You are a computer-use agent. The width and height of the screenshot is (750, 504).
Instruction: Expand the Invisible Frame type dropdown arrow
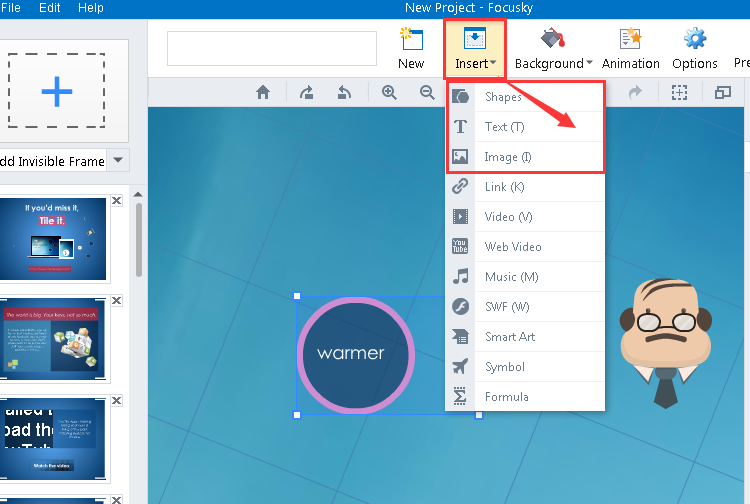click(x=118, y=160)
